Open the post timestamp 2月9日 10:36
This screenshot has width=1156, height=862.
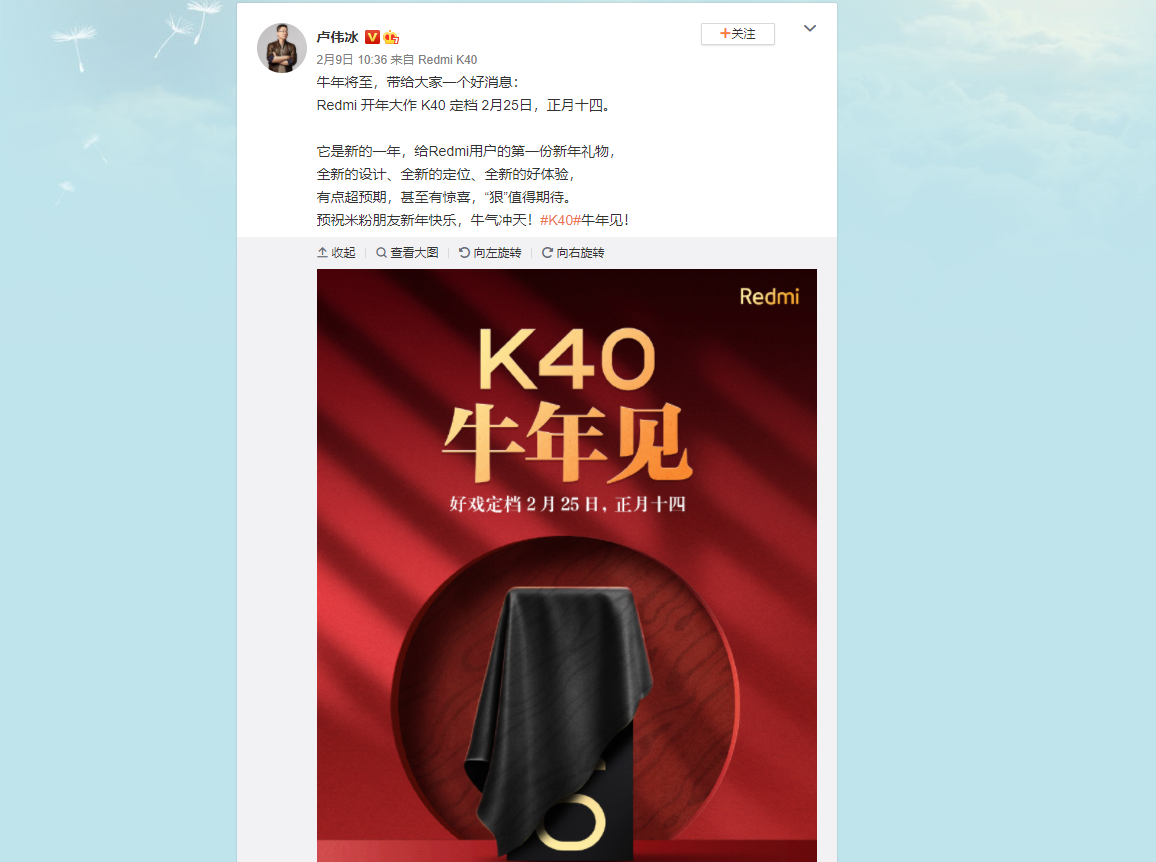click(x=352, y=60)
